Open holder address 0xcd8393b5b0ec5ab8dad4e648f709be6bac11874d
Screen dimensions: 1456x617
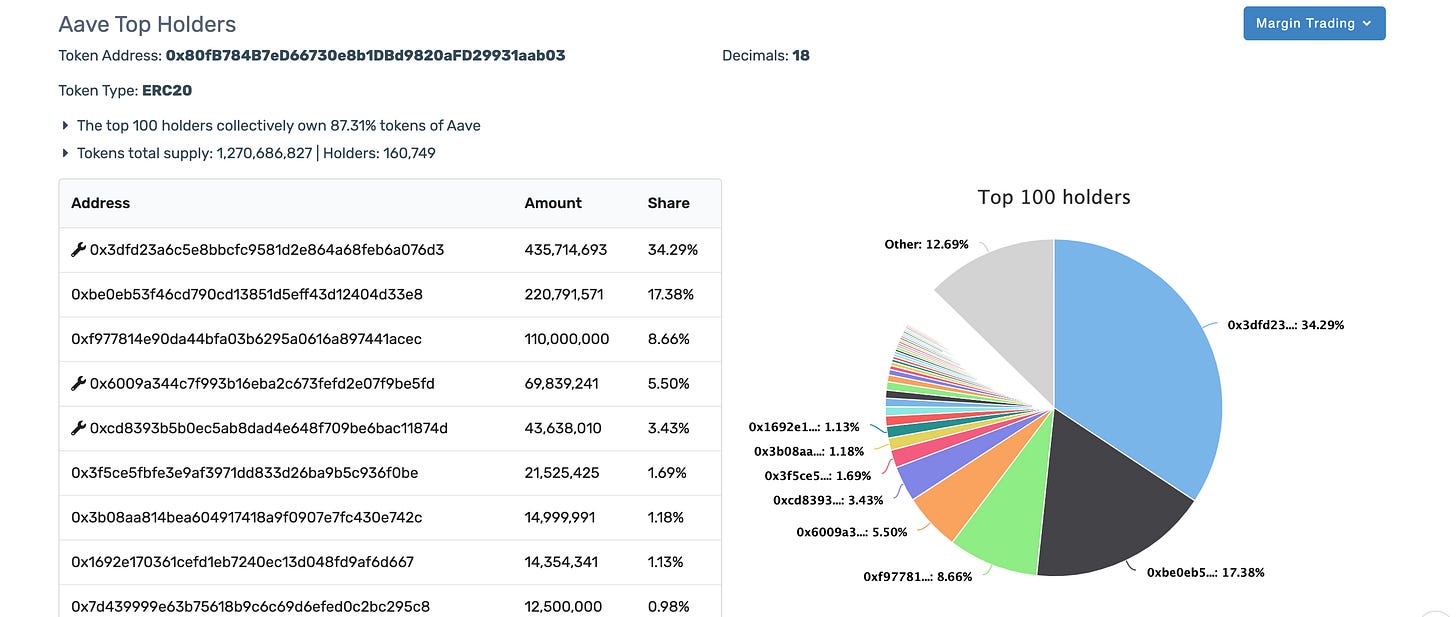(x=269, y=428)
